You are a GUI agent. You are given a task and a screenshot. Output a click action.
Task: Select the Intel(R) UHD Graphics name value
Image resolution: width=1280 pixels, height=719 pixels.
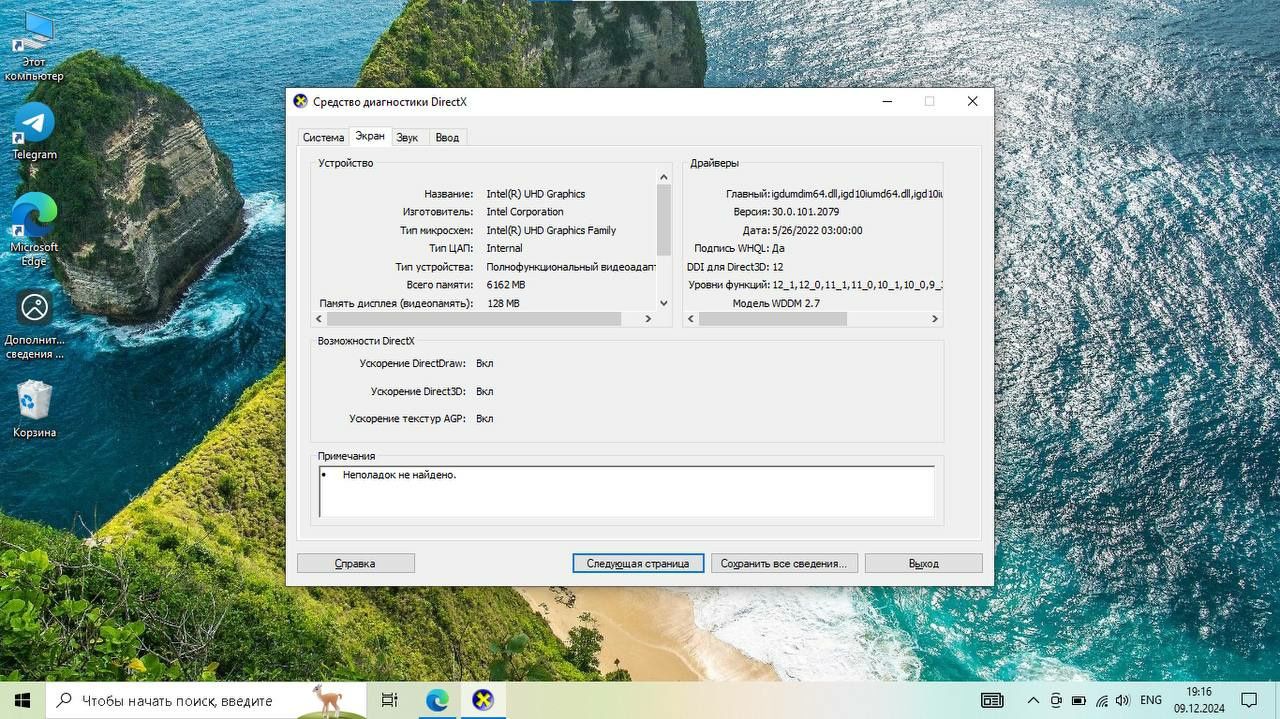point(536,194)
